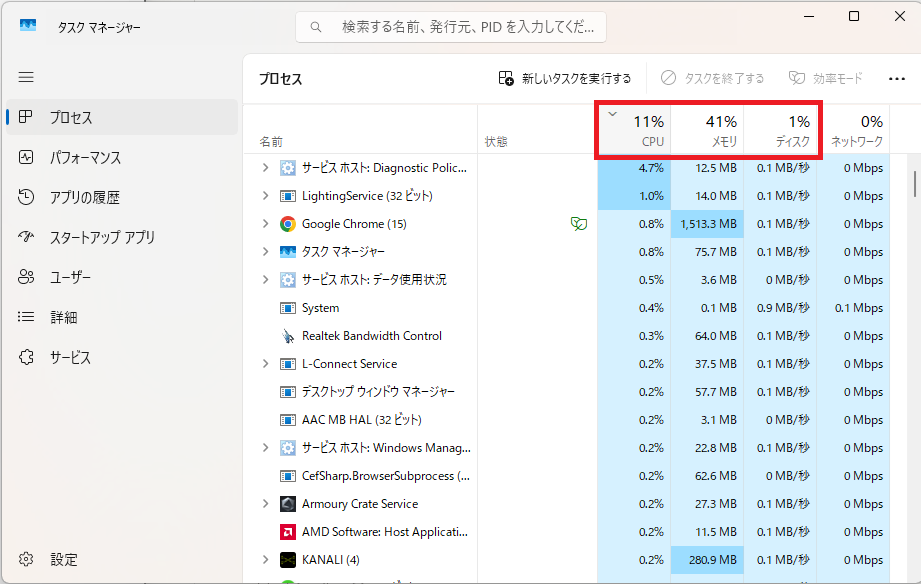
Task: Click the Armoury Crate Service icon
Action: coord(288,504)
